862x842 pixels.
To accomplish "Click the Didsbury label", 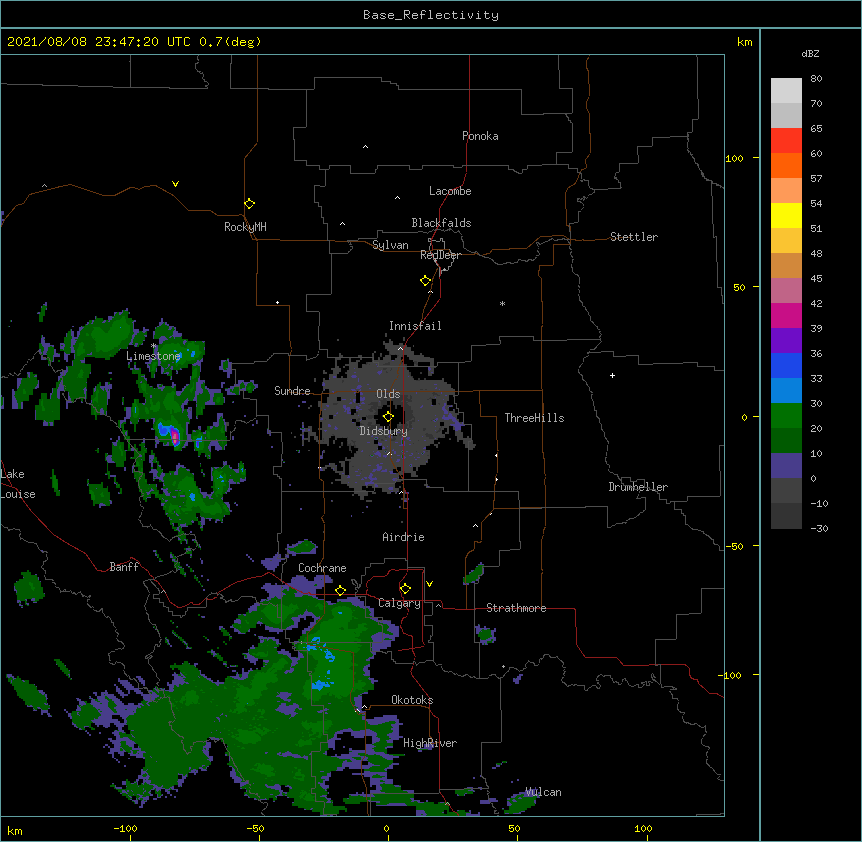I will coord(384,431).
